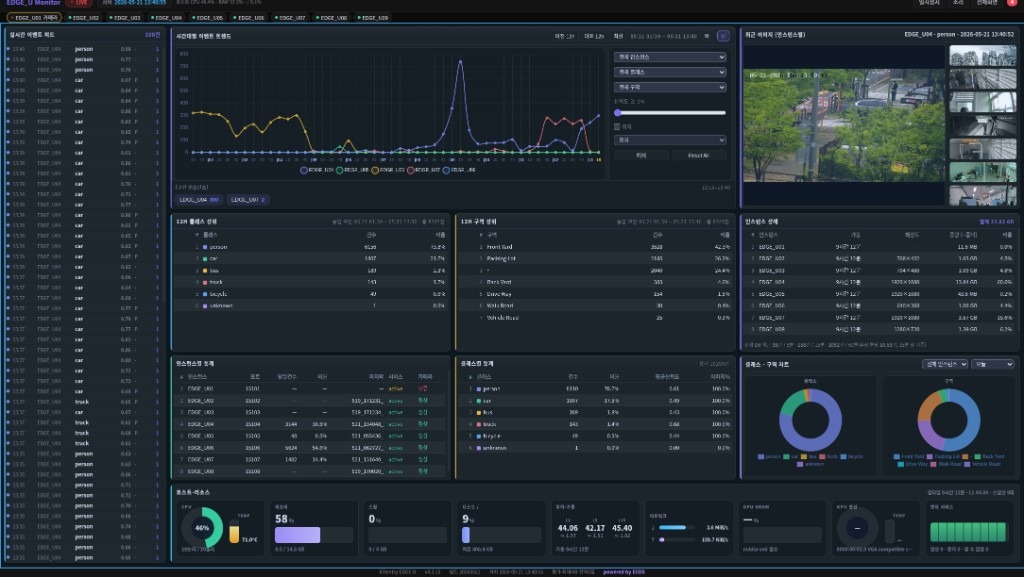The image size is (1024, 577).
Task: Click the EDGE_U07 2 chip below the chart
Action: pyautogui.click(x=248, y=200)
